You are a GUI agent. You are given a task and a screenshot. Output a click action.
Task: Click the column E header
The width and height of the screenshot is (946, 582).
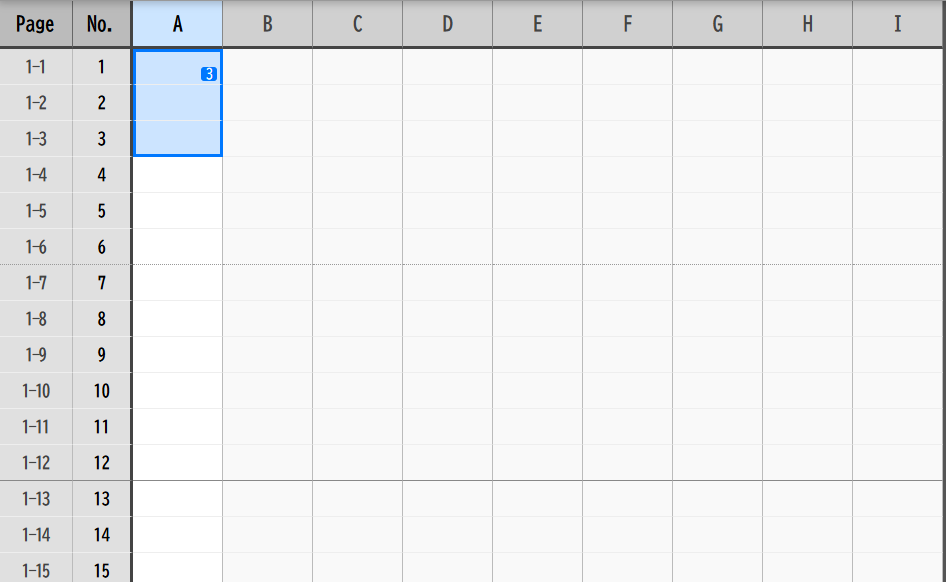[537, 24]
